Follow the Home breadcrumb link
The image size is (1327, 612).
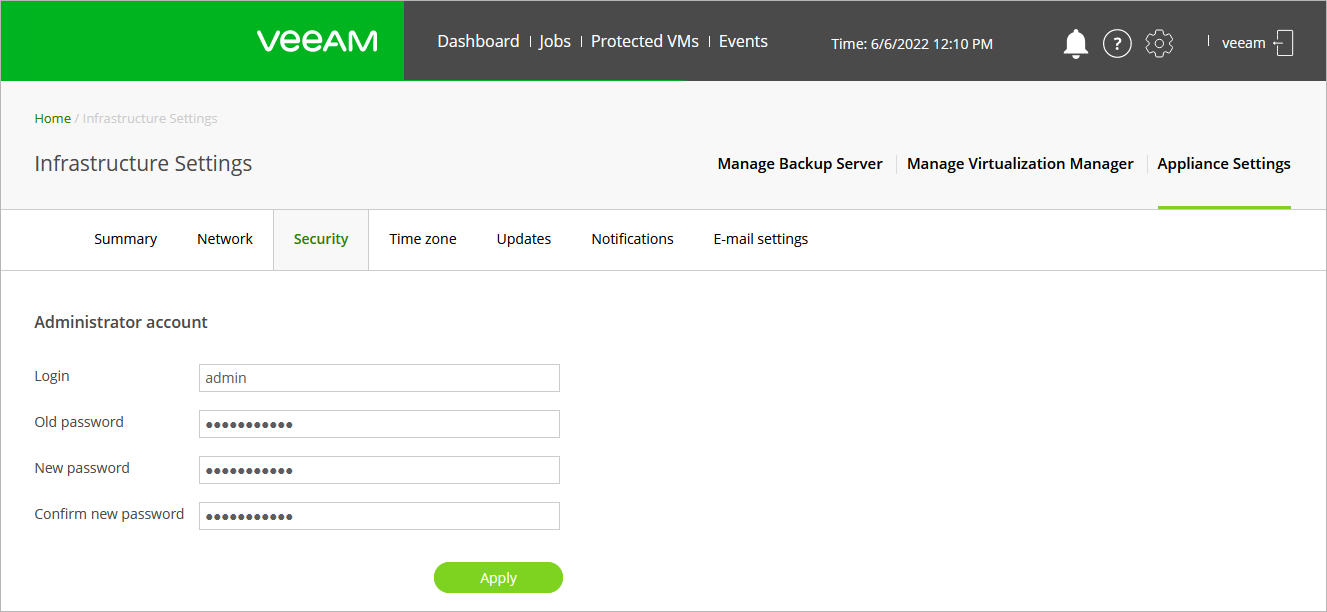coord(52,118)
